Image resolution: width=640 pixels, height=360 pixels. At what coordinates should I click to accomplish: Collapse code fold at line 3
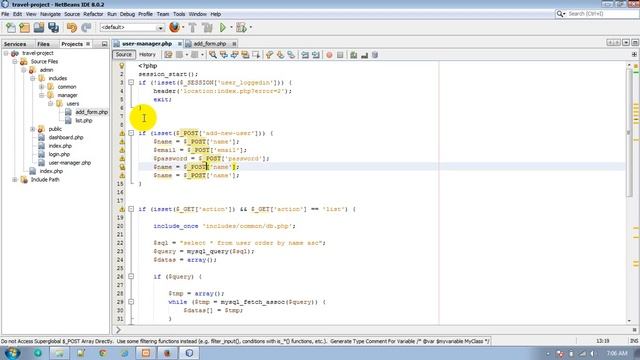point(131,82)
